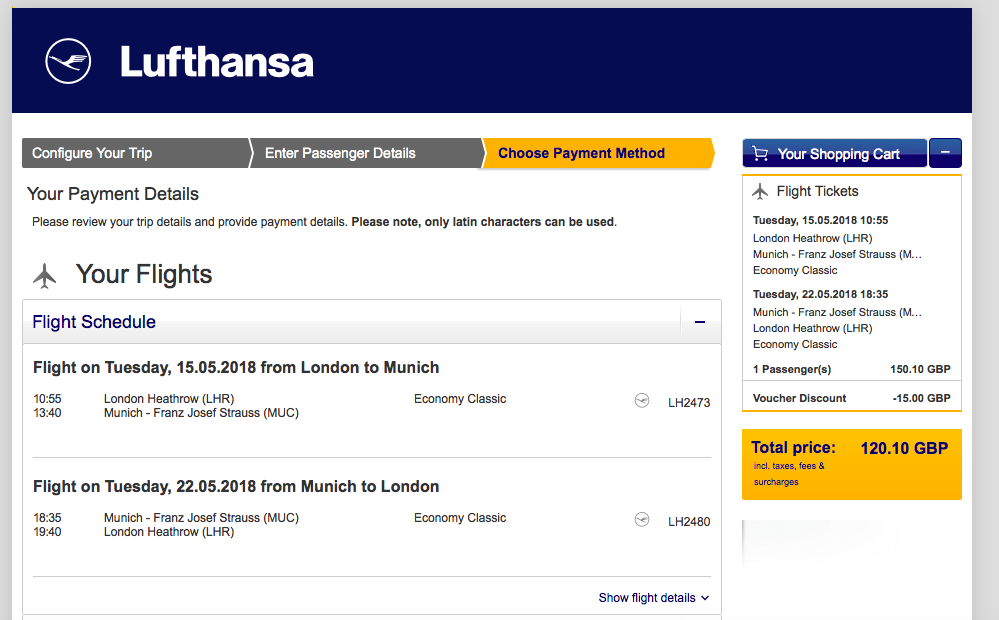Viewport: 999px width, 620px height.
Task: Collapse the Flight Schedule panel
Action: 700,322
